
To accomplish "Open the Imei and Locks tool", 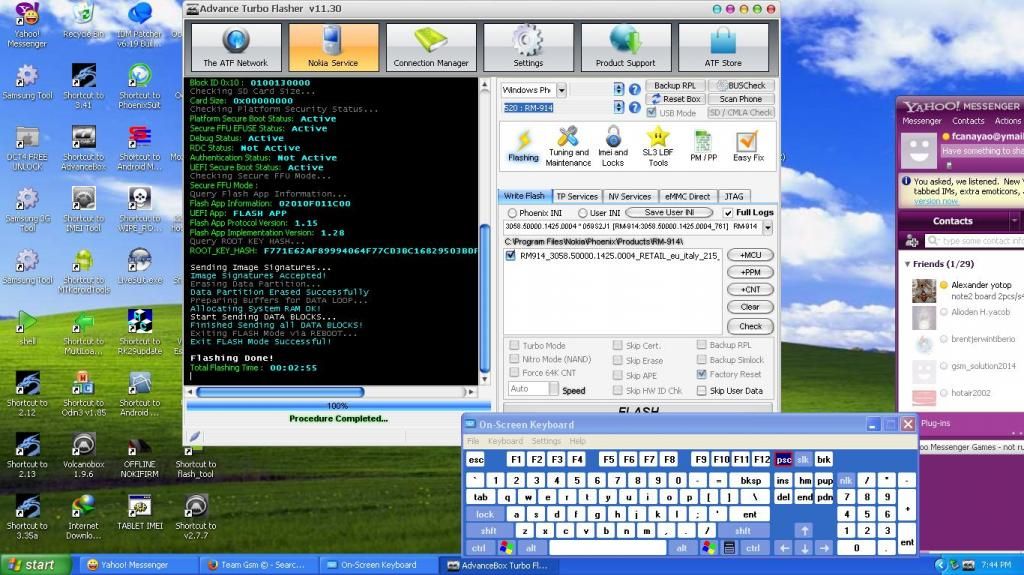I will 613,146.
